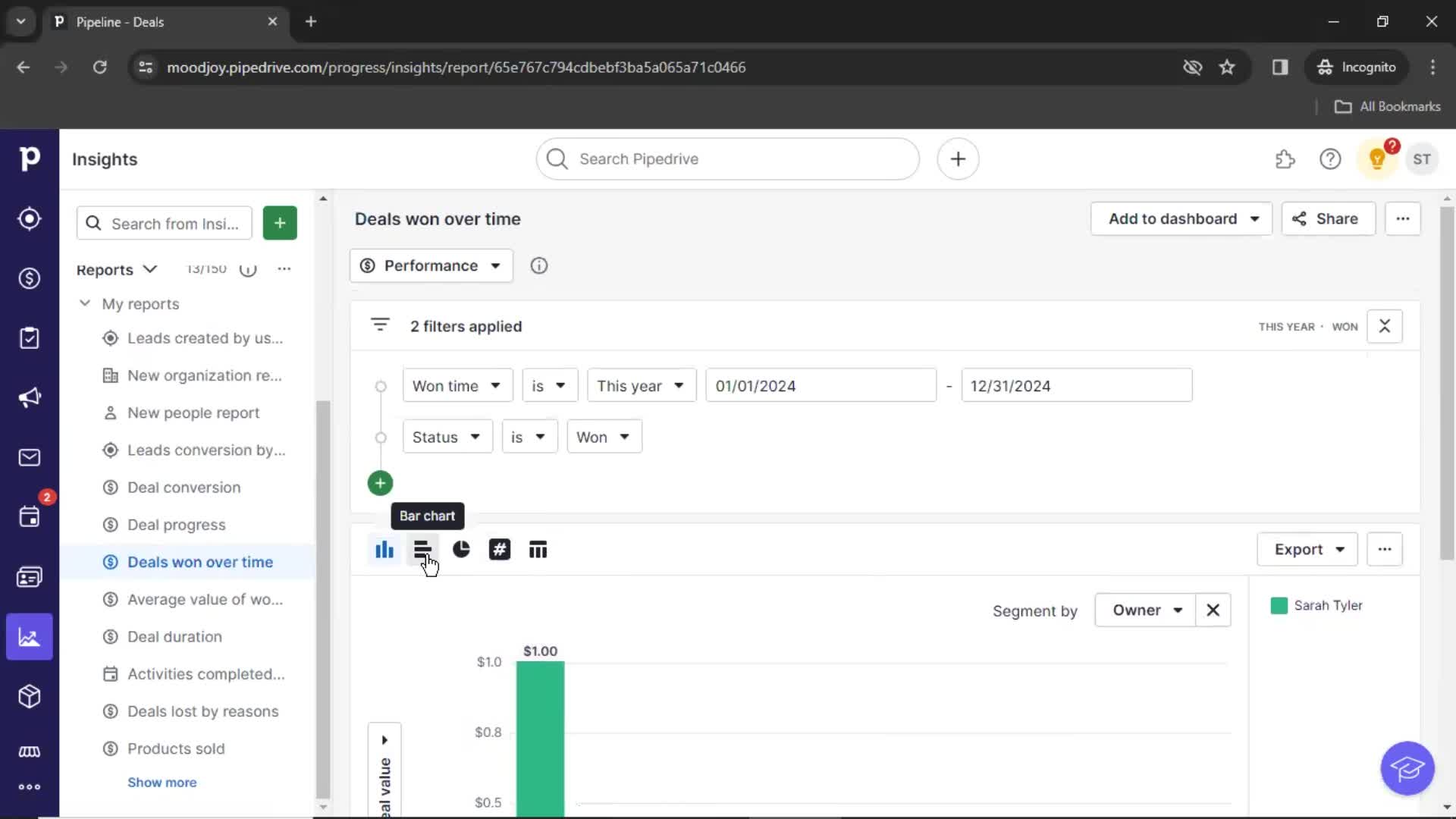Image resolution: width=1456 pixels, height=819 pixels.
Task: Open Performance report type dropdown
Action: [431, 266]
